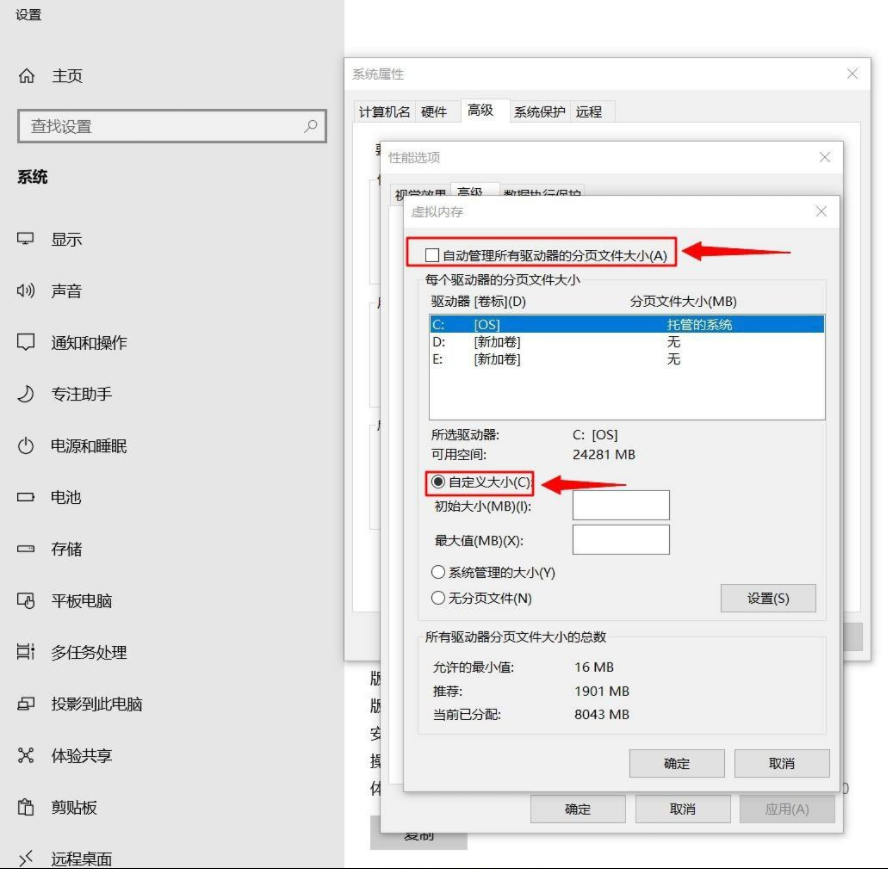888x869 pixels.
Task: Select drive D: [新加卷] row
Action: (x=627, y=342)
